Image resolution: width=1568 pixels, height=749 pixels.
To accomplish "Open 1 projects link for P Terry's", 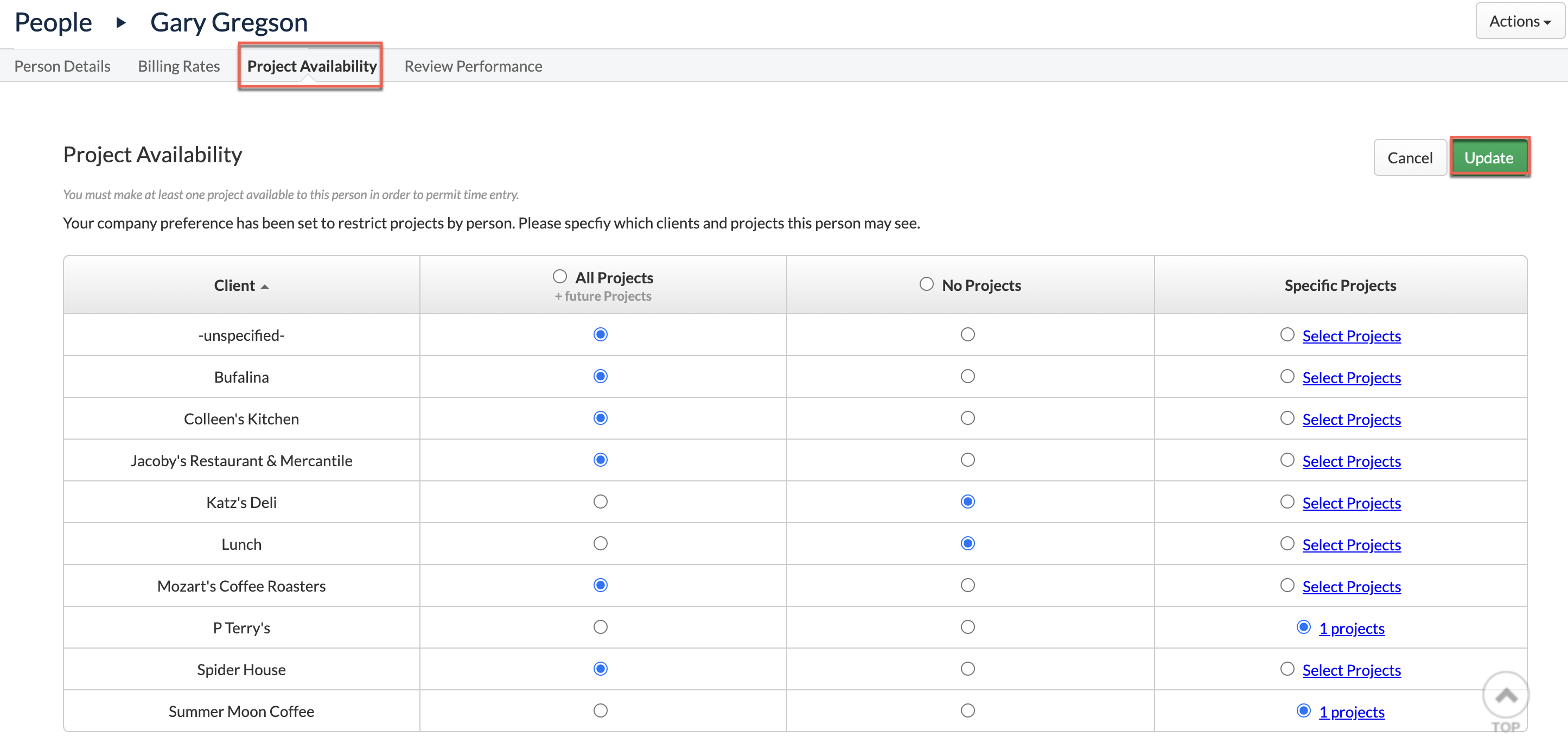I will click(1352, 629).
